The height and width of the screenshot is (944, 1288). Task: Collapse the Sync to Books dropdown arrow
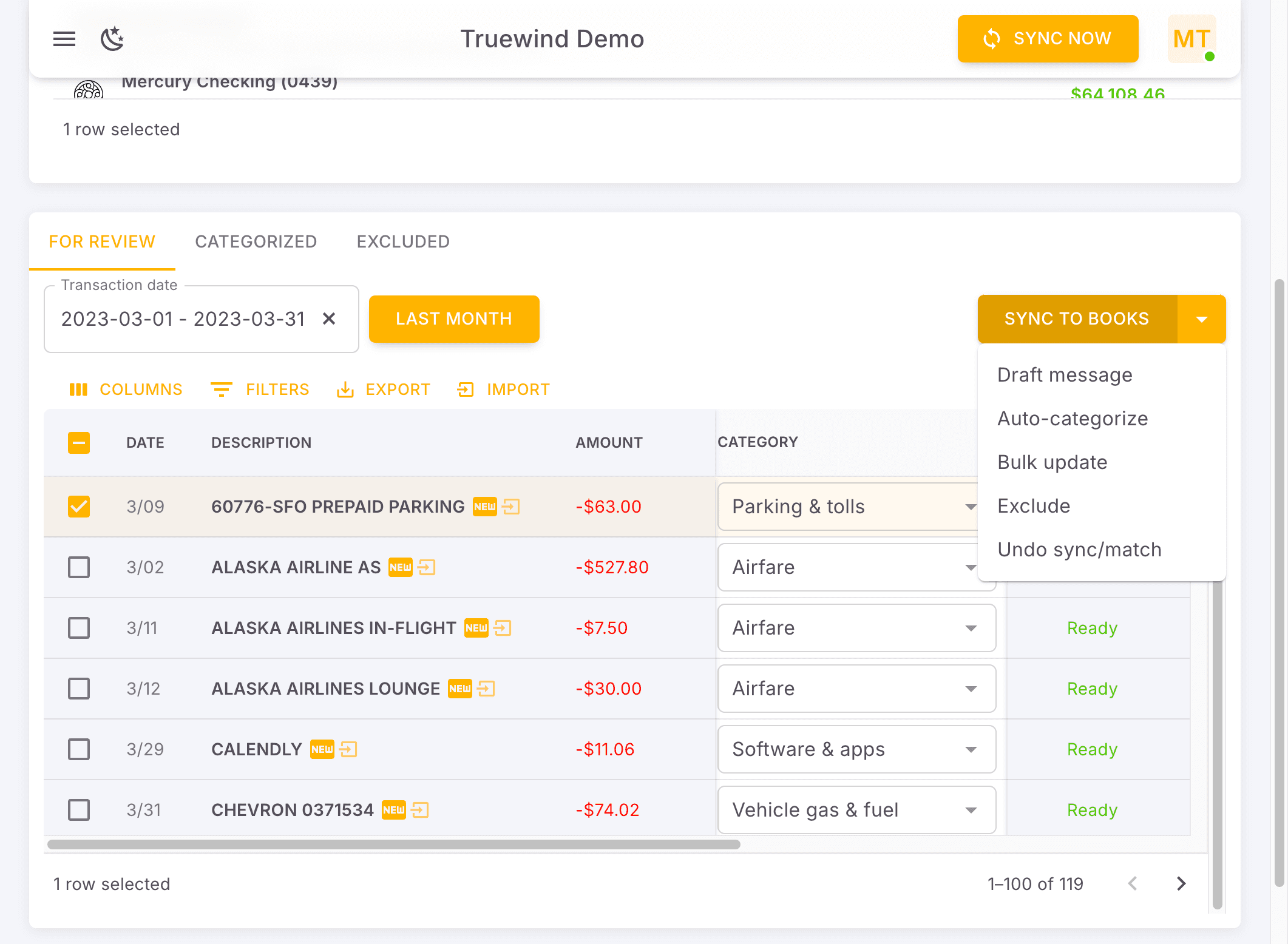(1201, 319)
